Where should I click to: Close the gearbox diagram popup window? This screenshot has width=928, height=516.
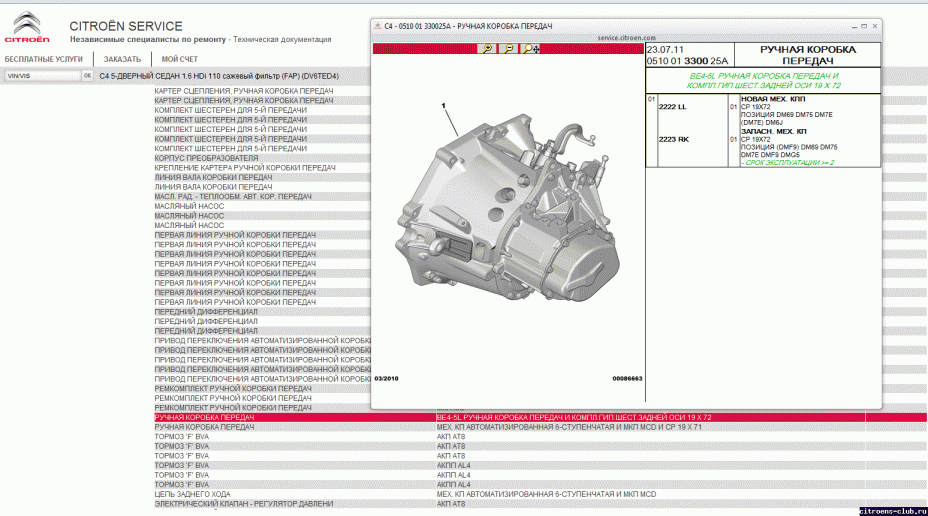[x=875, y=26]
